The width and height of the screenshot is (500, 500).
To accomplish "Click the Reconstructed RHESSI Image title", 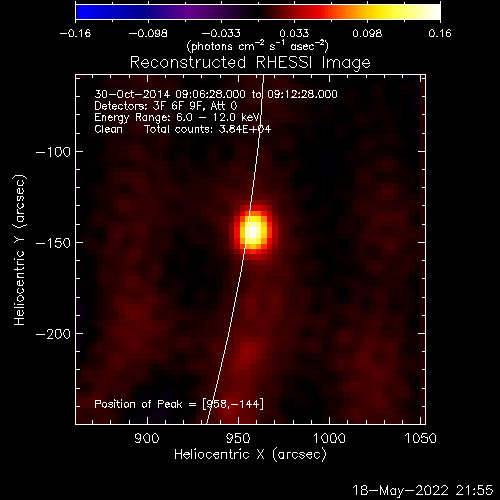I will click(250, 63).
